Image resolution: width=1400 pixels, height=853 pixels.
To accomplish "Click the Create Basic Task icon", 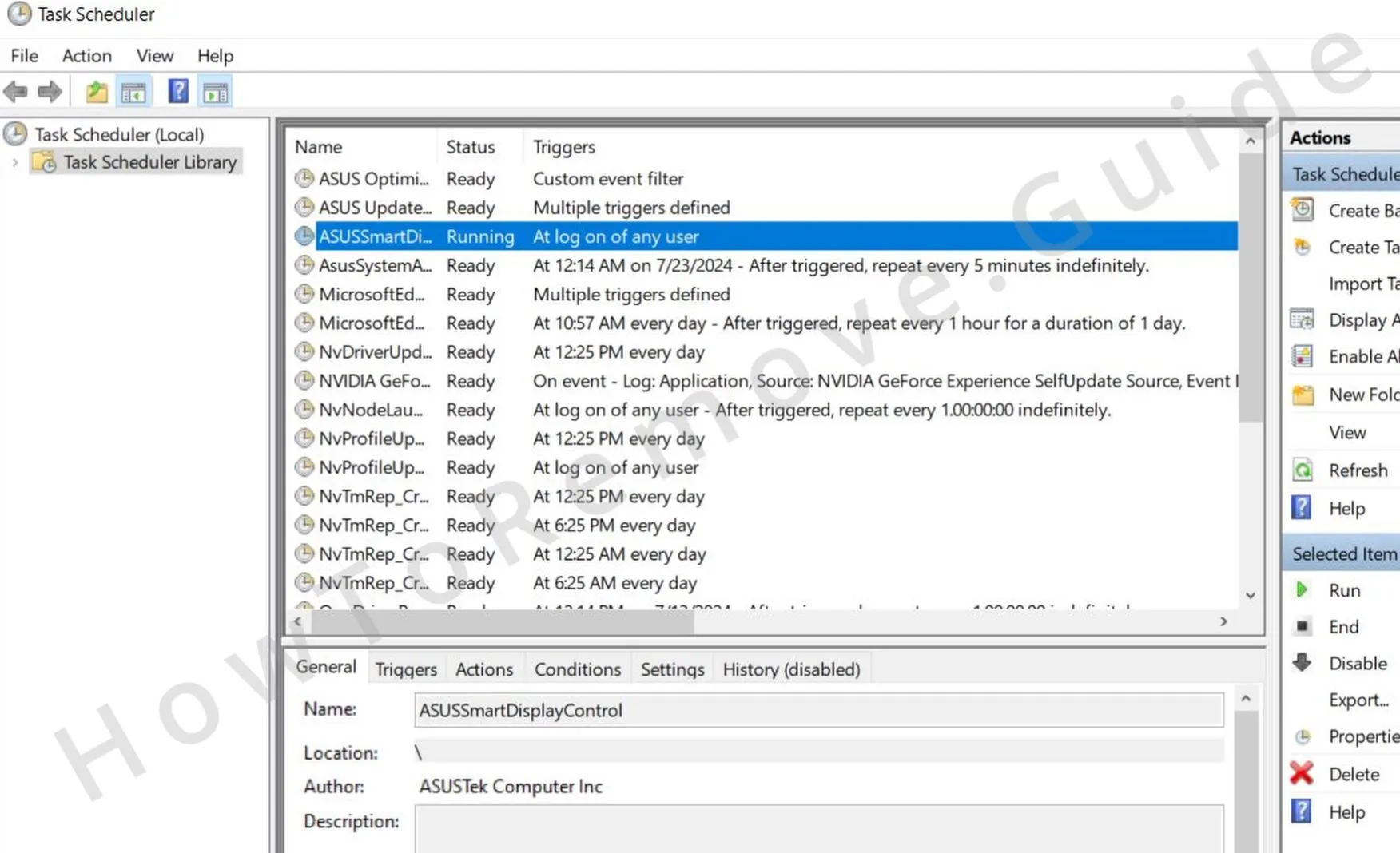I will click(1303, 210).
